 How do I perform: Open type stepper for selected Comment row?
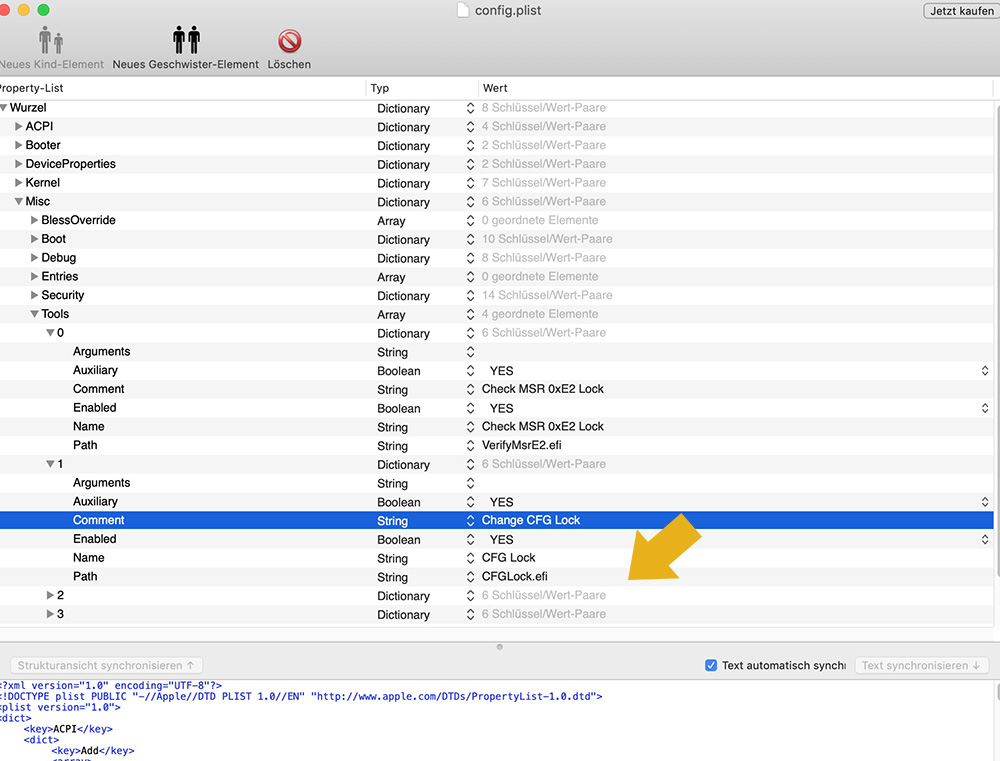point(471,521)
